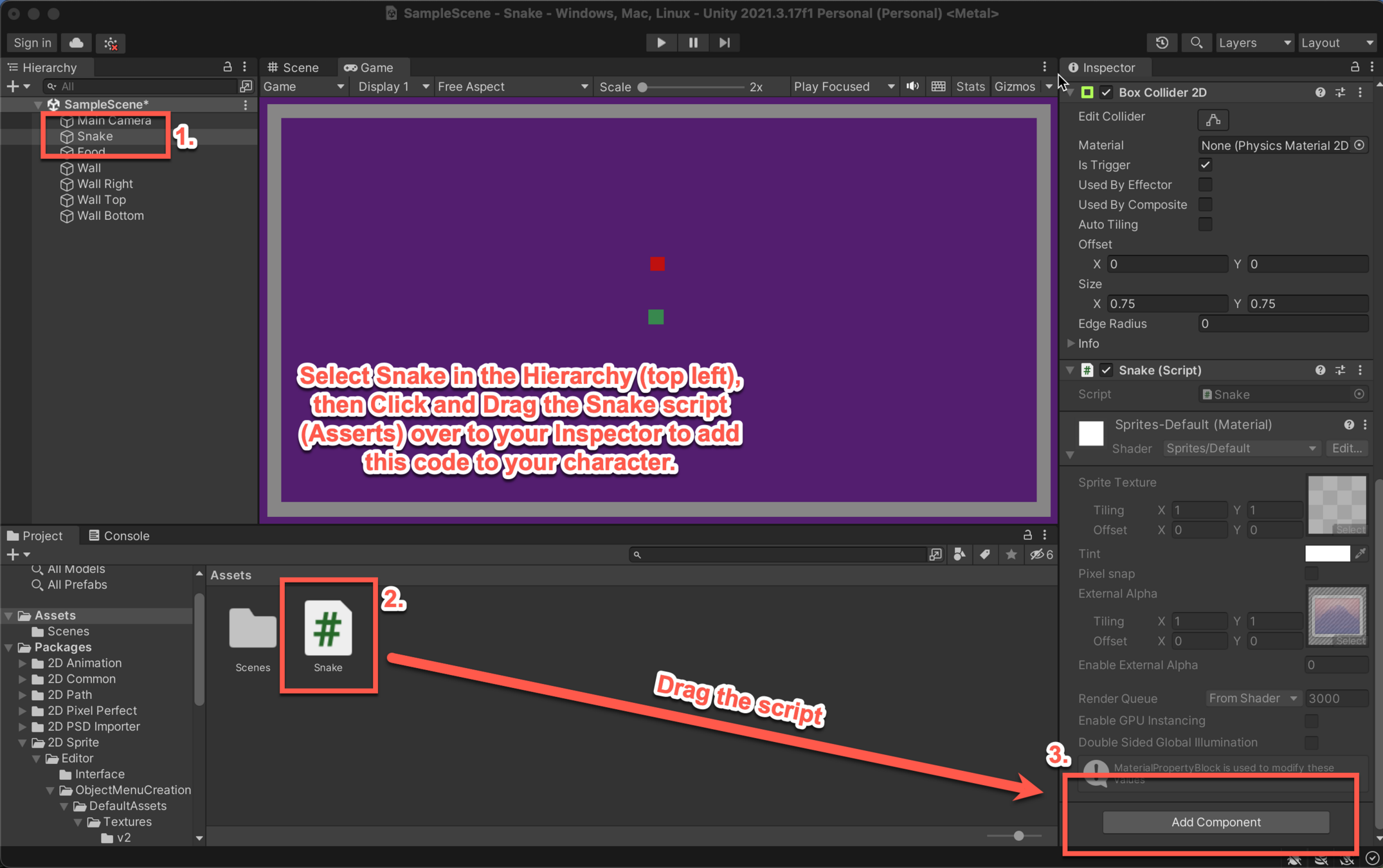Open undo history icon in toolbar
The width and height of the screenshot is (1383, 868).
click(1162, 42)
